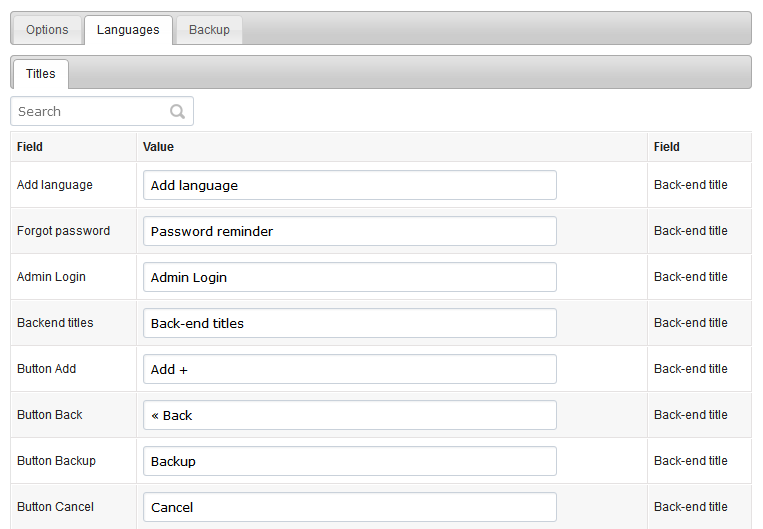Select the Admin Login value input
This screenshot has height=529, width=763.
(350, 277)
